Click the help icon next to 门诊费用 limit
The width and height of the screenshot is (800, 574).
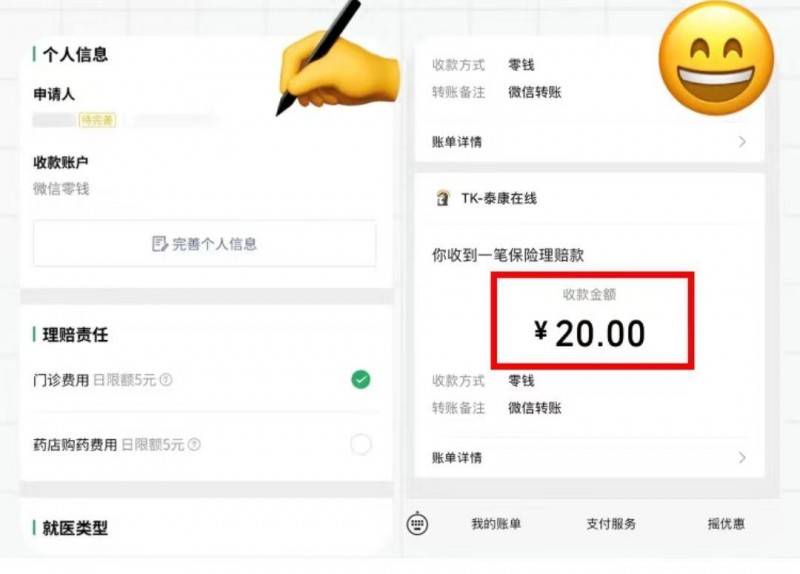coord(166,380)
